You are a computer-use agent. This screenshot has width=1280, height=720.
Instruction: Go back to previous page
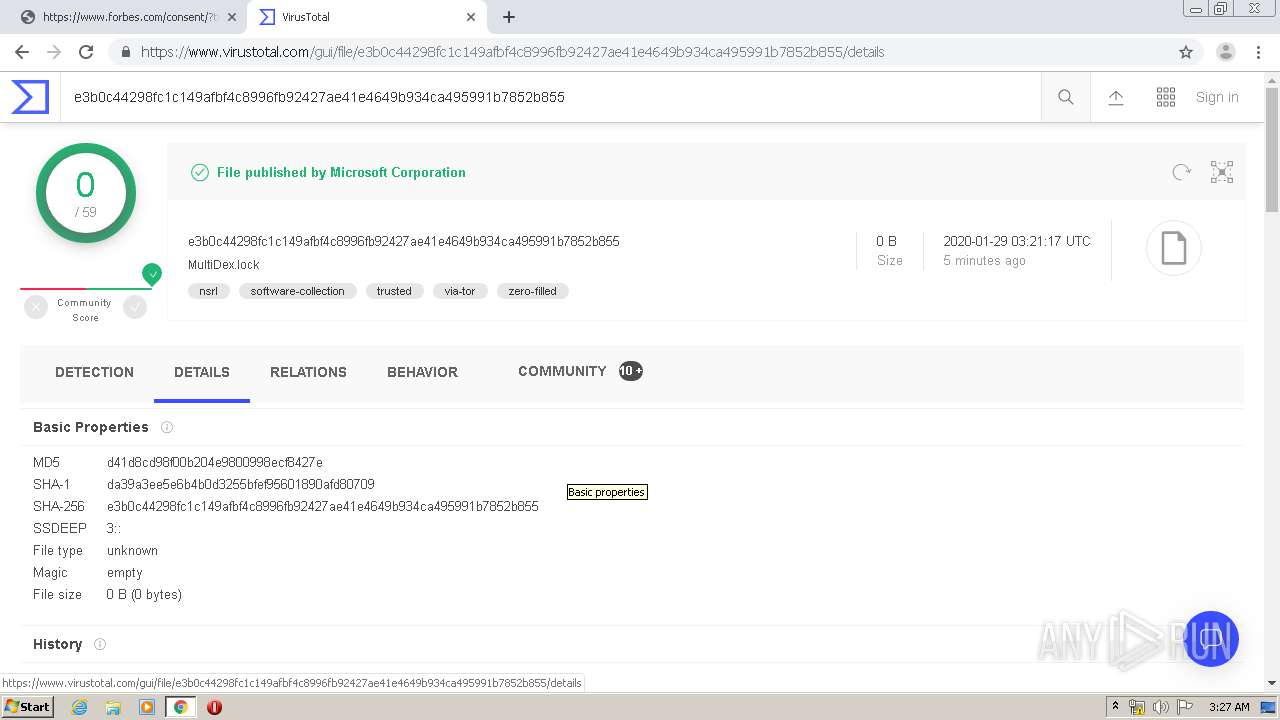click(21, 52)
